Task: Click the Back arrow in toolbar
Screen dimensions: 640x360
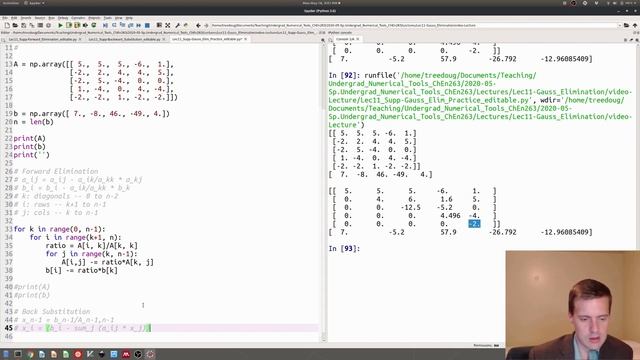Action: pos(198,25)
